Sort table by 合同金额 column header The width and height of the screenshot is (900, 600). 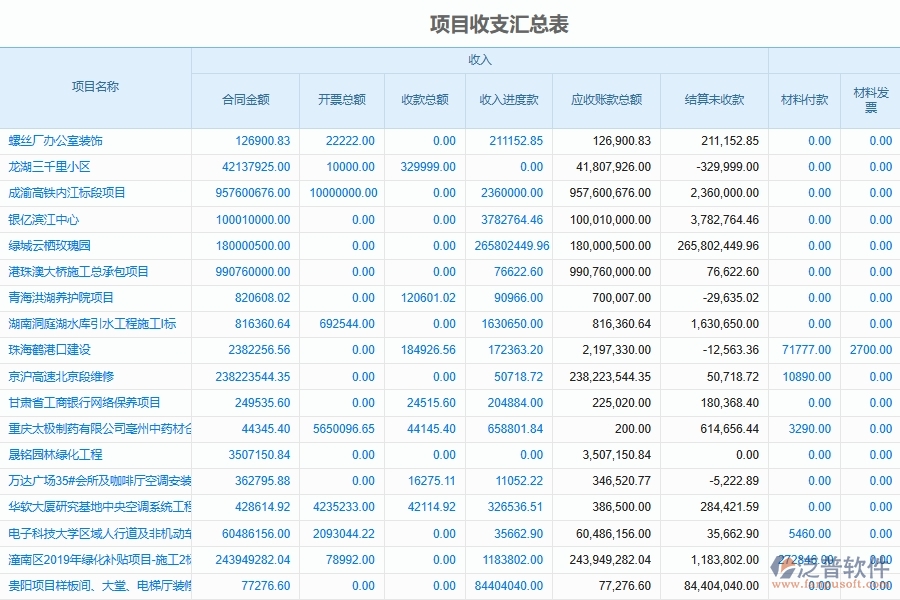[x=246, y=100]
